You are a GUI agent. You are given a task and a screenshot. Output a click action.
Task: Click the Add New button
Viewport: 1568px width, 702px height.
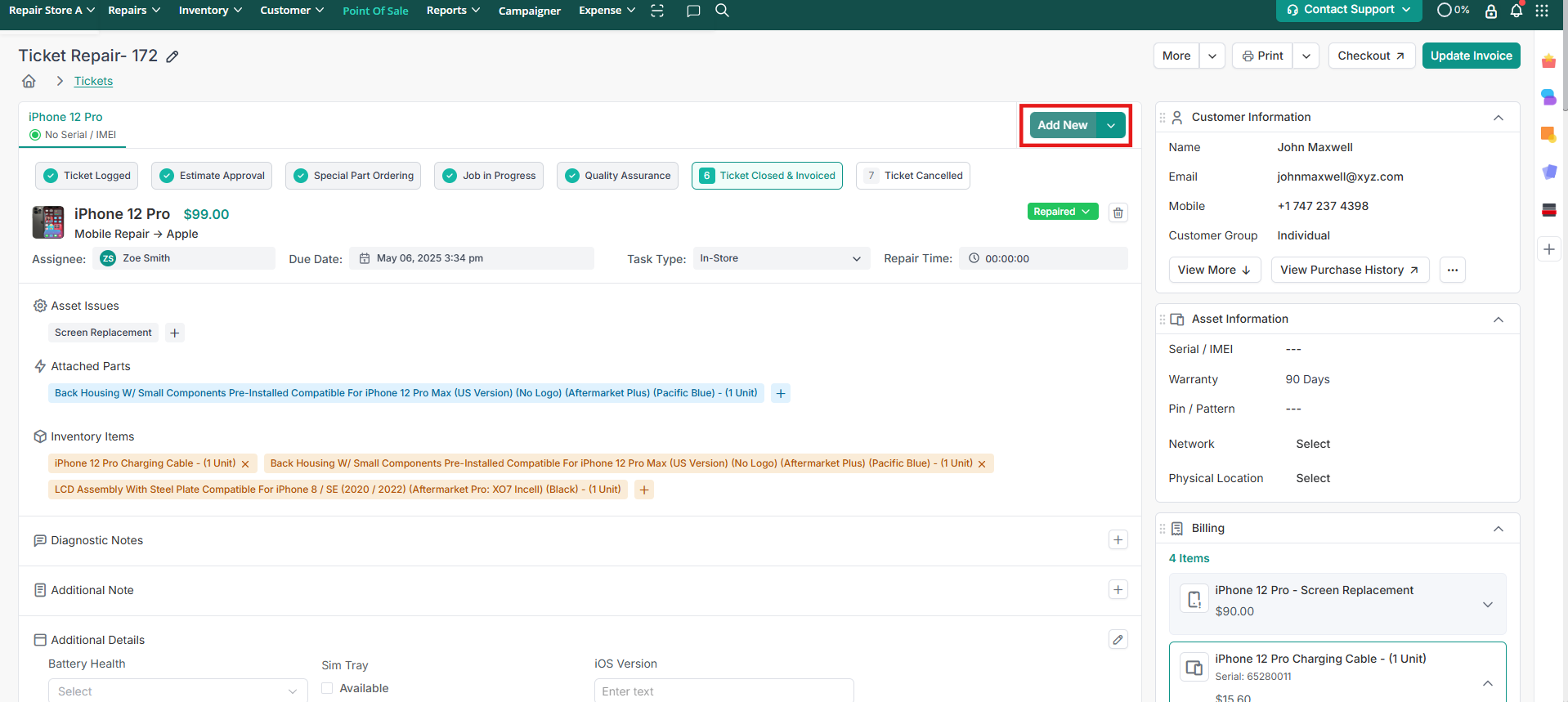1063,125
